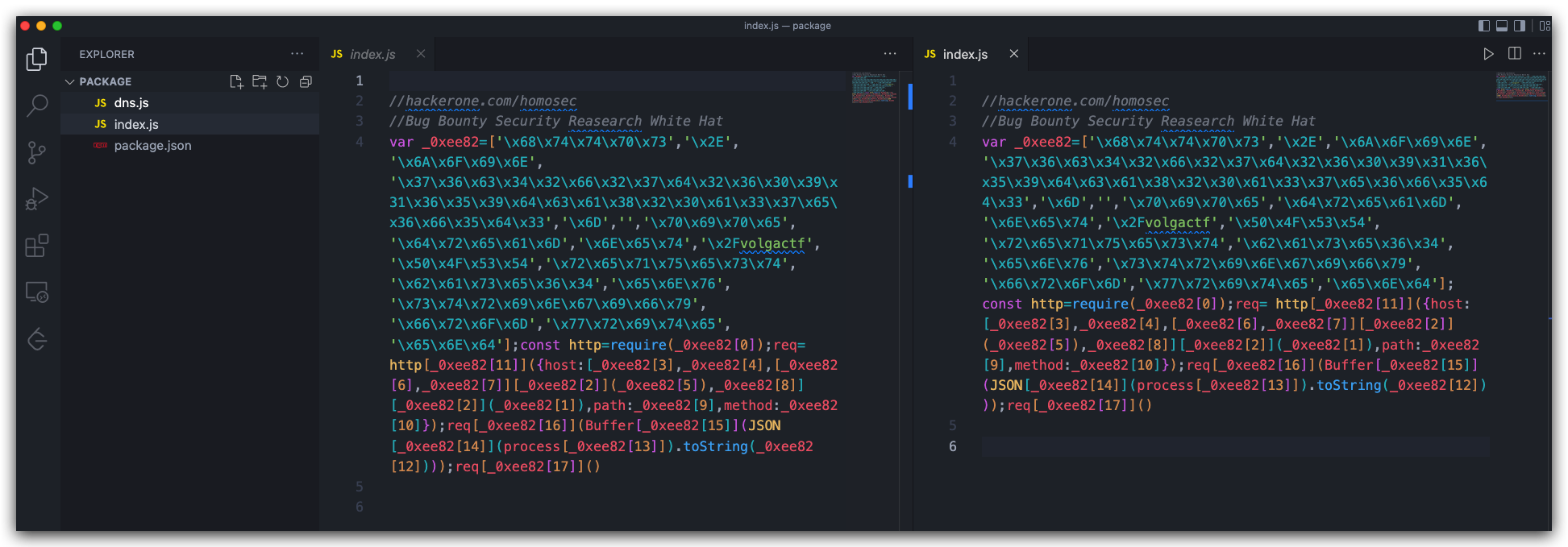Close the left index.js tab

click(421, 54)
